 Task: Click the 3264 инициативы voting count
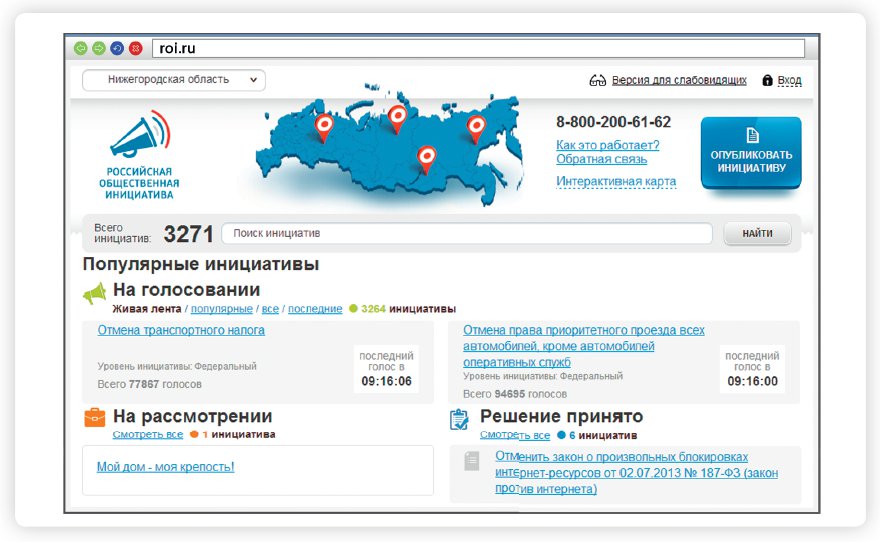click(408, 309)
